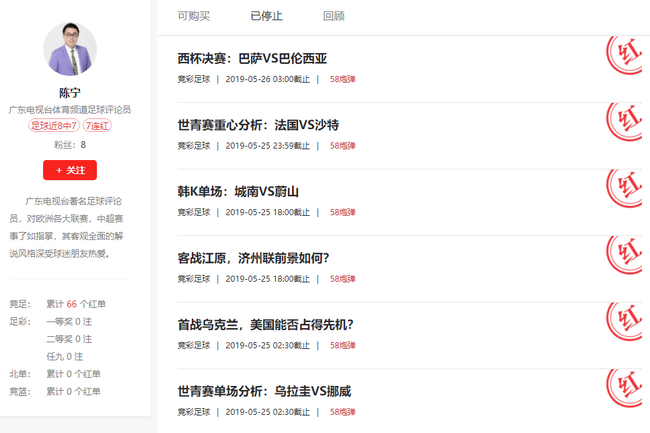
Task: Click the red 红 stamp on 客战江原 row
Action: tap(629, 257)
